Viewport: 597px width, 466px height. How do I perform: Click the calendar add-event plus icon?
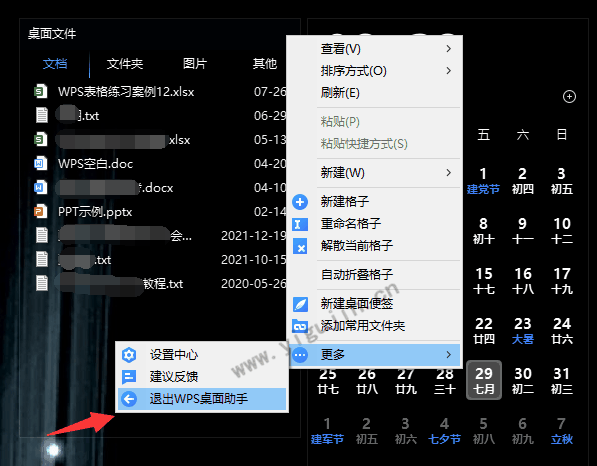(569, 97)
